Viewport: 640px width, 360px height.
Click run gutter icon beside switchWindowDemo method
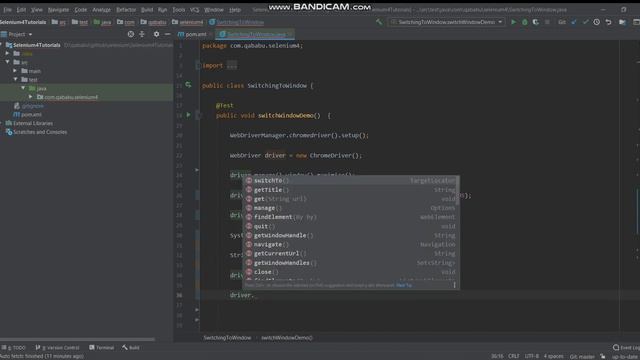click(x=188, y=115)
